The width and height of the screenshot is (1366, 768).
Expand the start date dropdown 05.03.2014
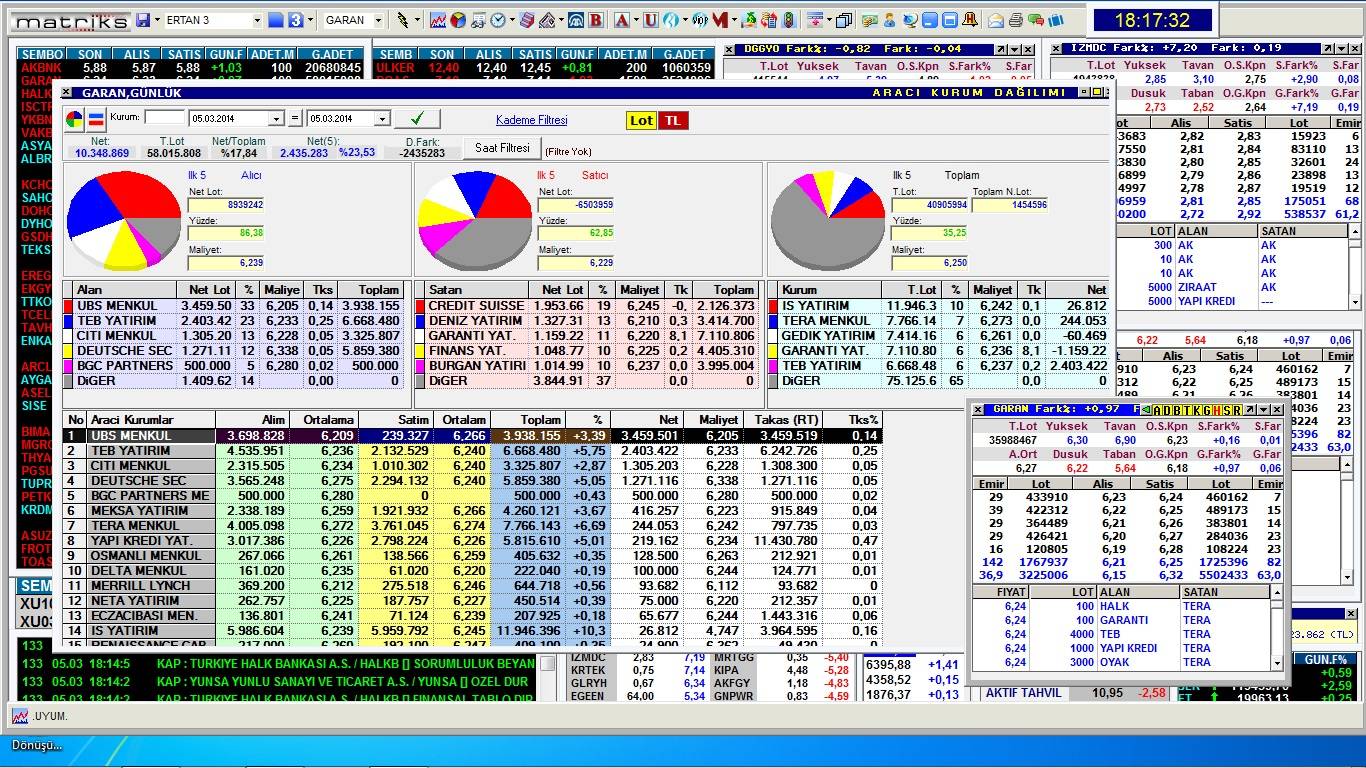[x=277, y=119]
